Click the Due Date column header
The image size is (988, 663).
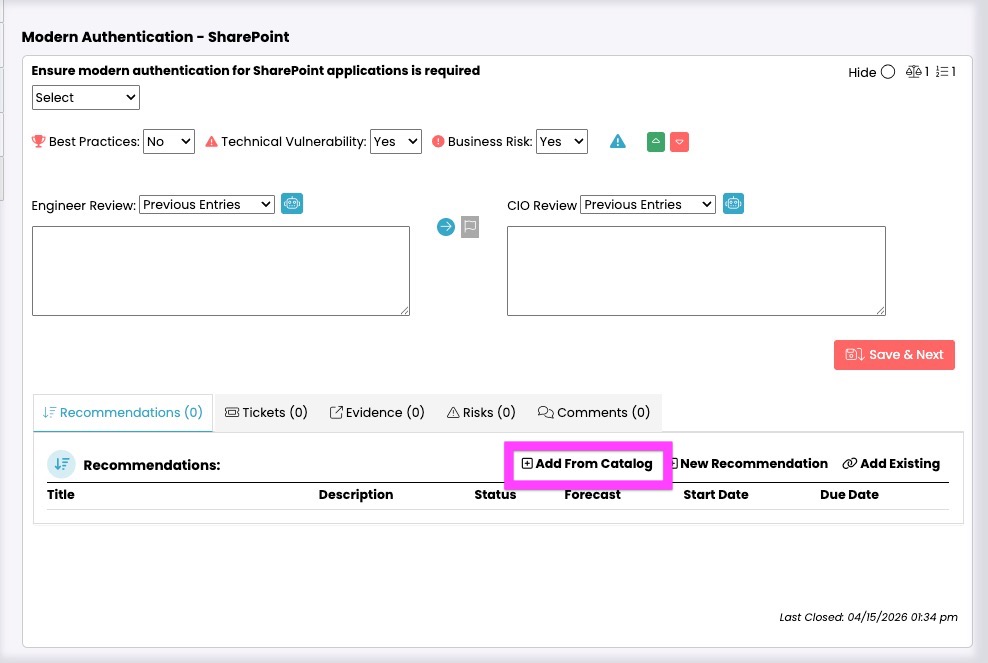pyautogui.click(x=849, y=495)
